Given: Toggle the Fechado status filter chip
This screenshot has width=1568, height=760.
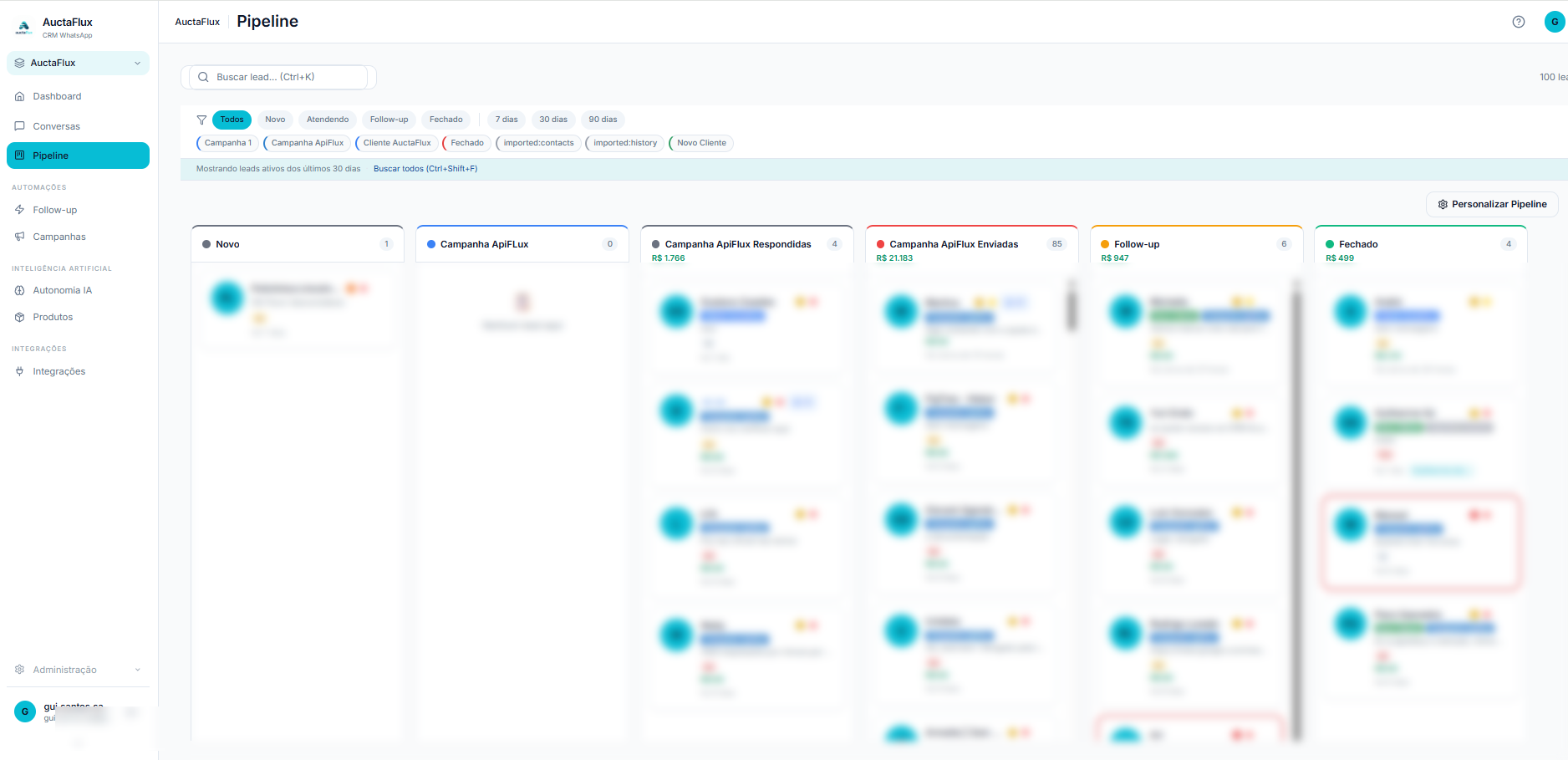Looking at the screenshot, I should point(446,120).
